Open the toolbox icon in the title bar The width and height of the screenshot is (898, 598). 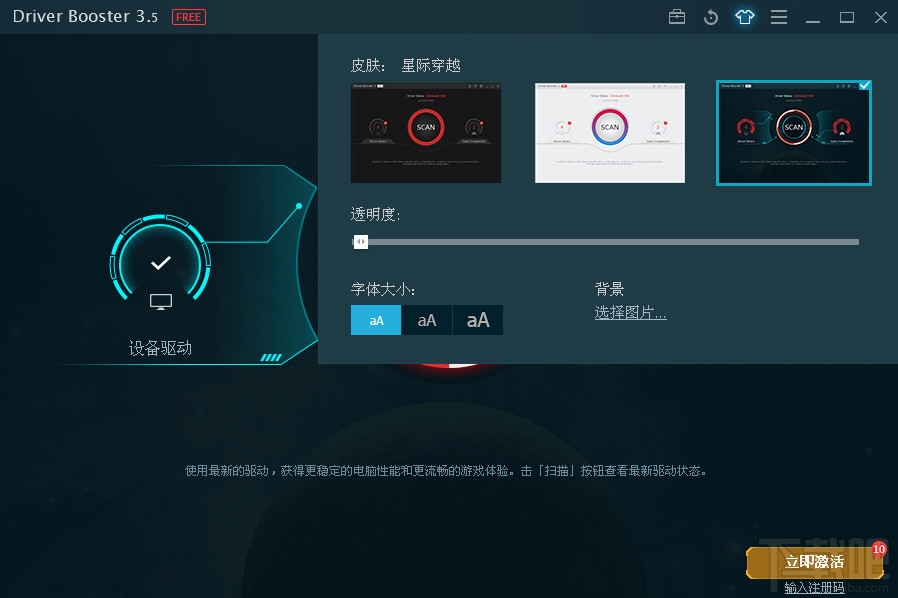[676, 16]
